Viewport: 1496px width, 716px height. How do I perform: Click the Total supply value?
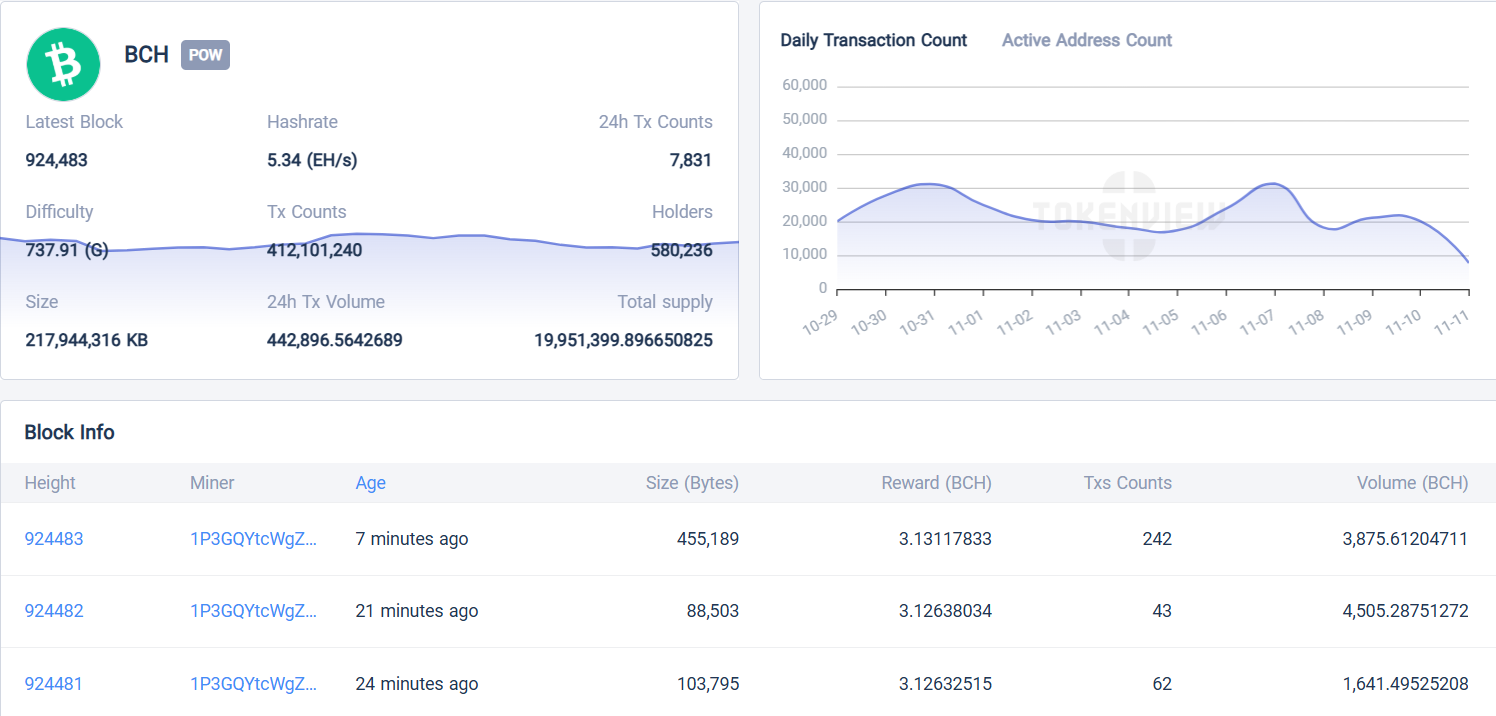[622, 340]
